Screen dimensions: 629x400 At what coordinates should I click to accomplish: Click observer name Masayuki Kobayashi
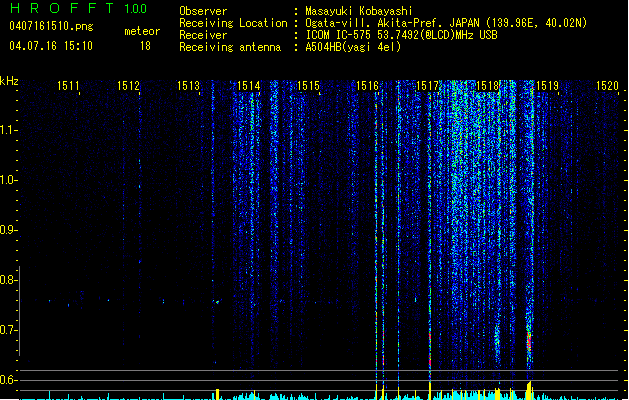(x=359, y=11)
